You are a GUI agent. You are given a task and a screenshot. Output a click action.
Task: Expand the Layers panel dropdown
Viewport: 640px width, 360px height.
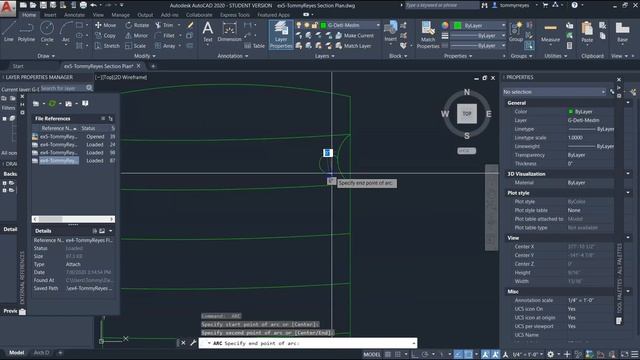[x=324, y=56]
